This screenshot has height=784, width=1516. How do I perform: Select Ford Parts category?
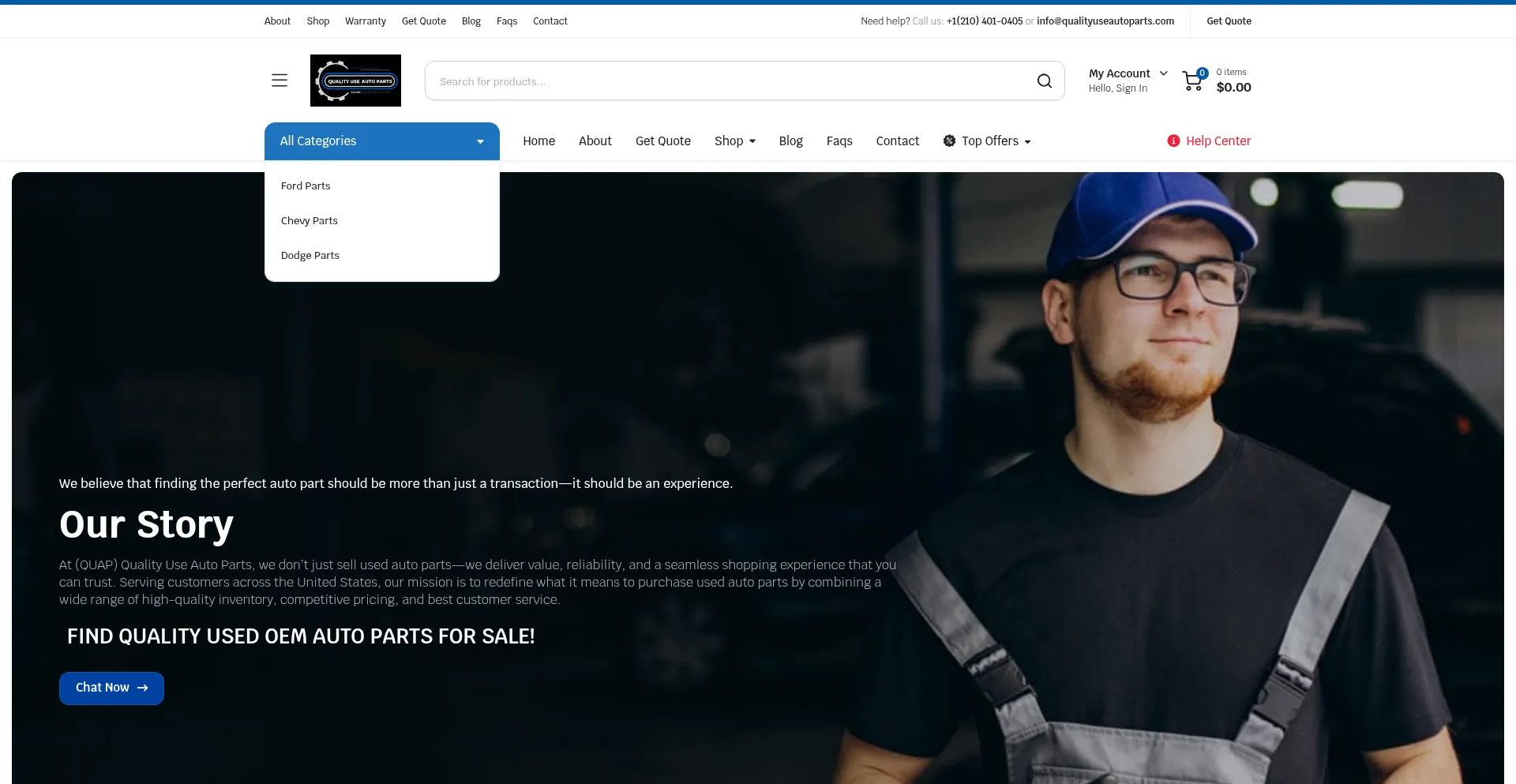306,186
